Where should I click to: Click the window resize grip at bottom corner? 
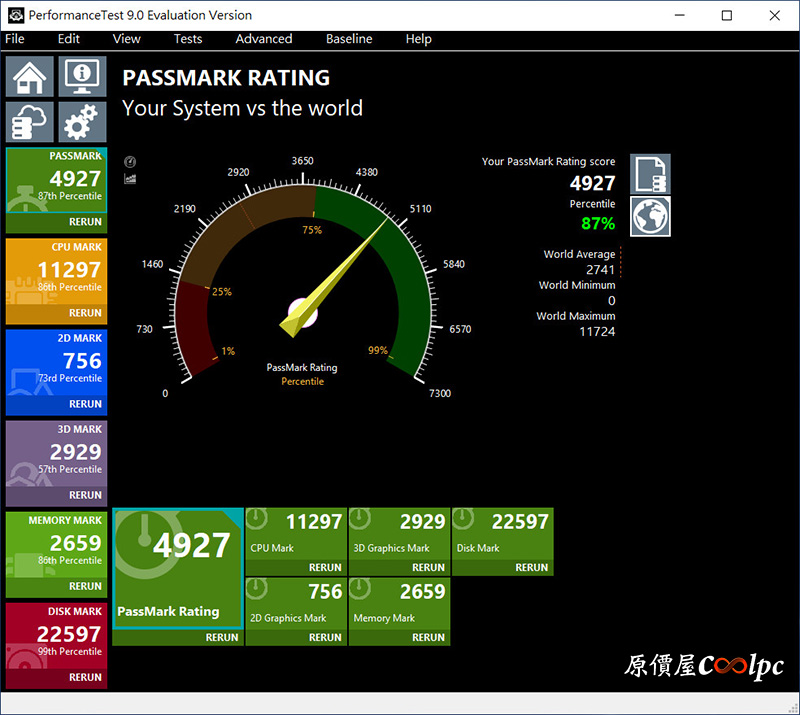coord(793,707)
